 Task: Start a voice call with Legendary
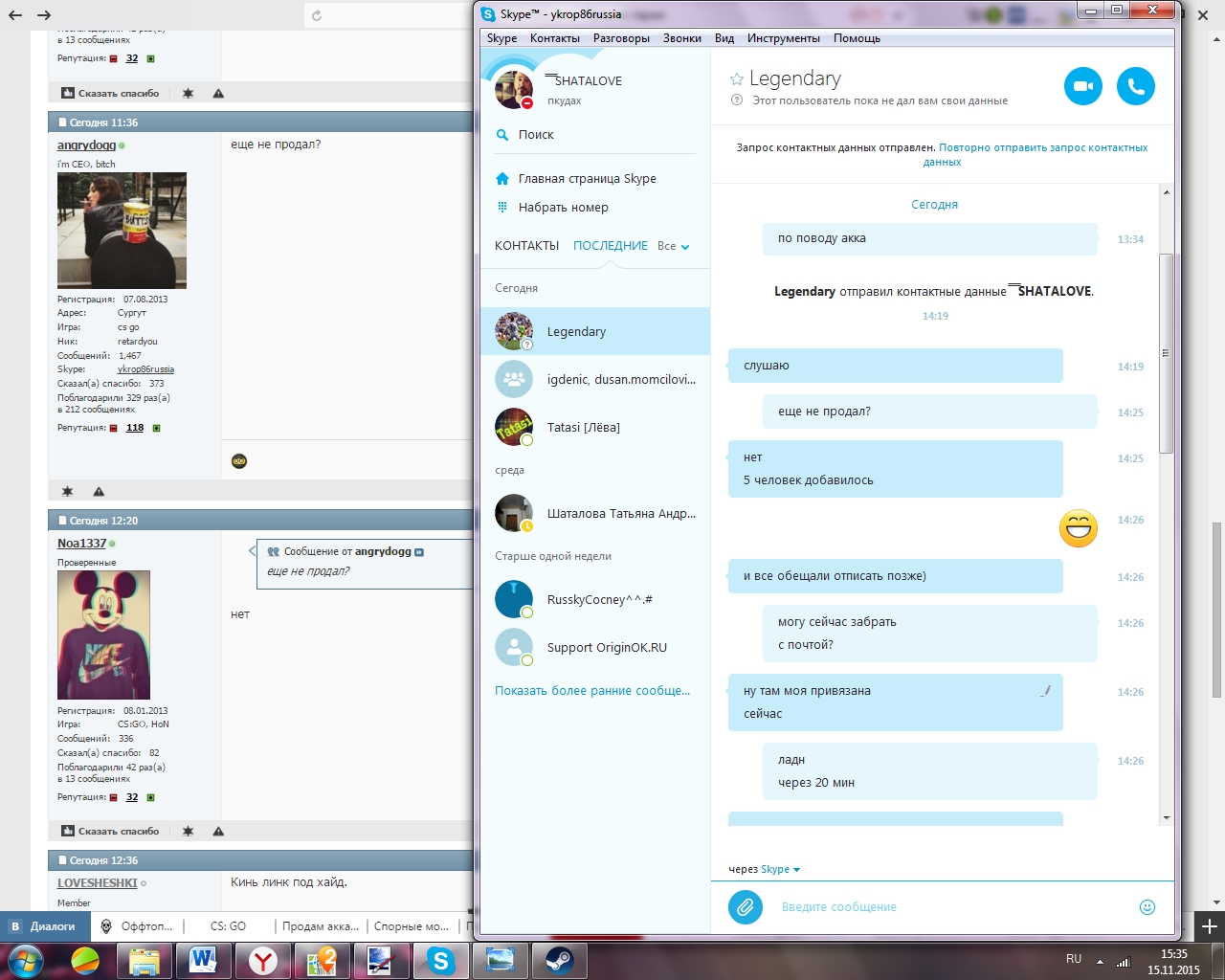click(1136, 86)
